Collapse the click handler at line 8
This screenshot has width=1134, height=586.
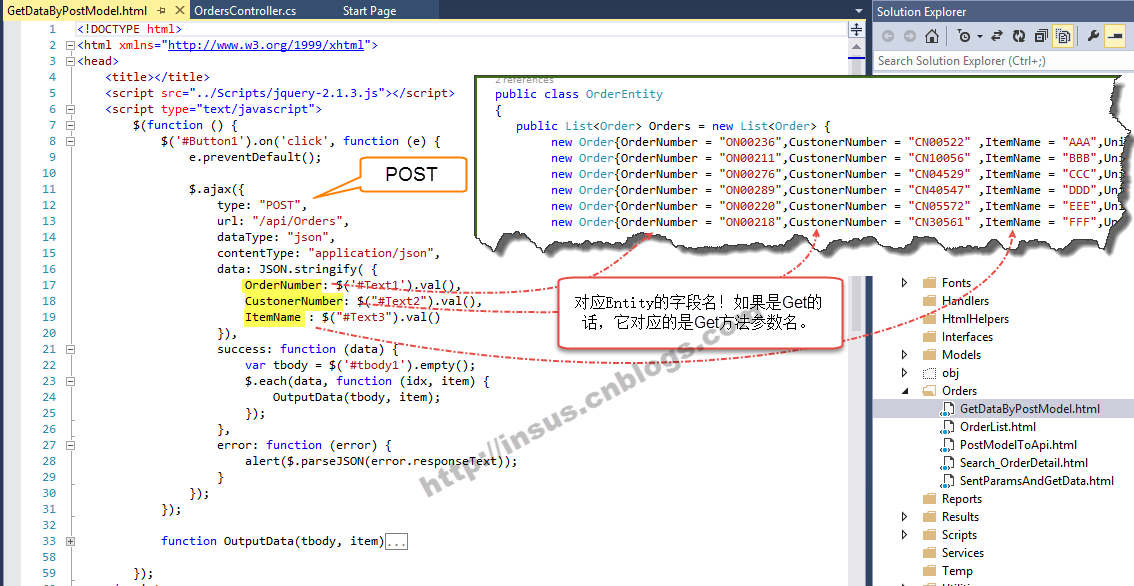click(x=70, y=141)
